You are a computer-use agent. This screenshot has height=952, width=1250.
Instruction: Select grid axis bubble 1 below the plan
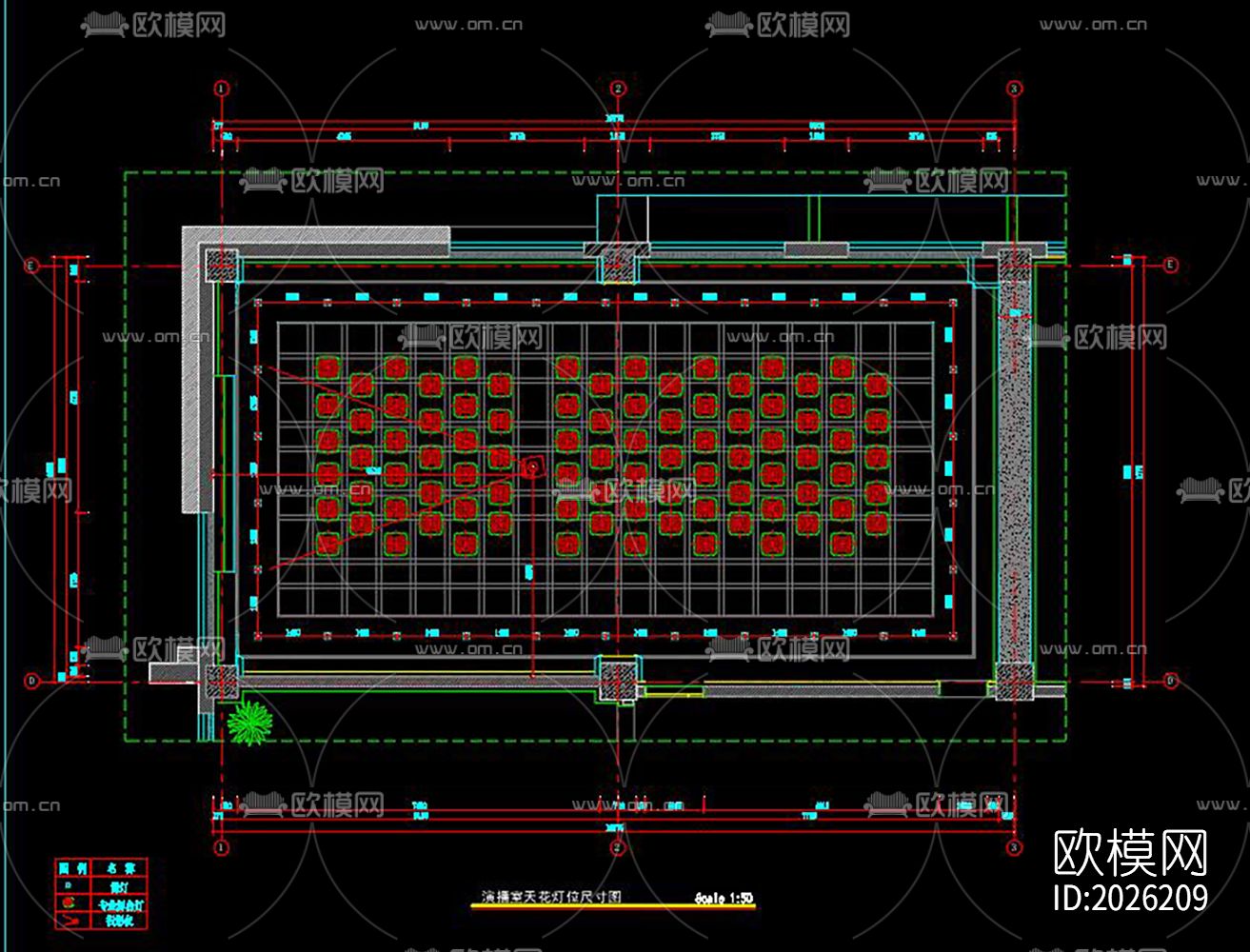tap(222, 846)
